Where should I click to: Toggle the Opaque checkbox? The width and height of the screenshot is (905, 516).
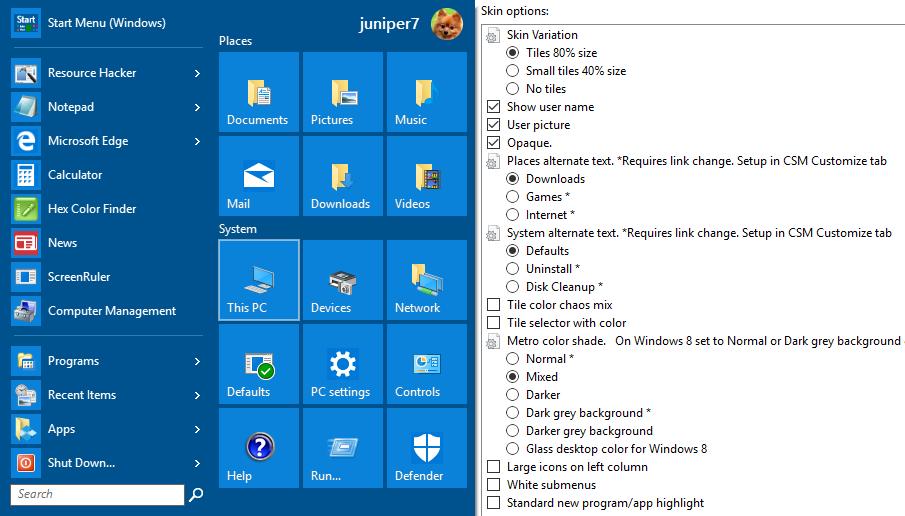493,143
